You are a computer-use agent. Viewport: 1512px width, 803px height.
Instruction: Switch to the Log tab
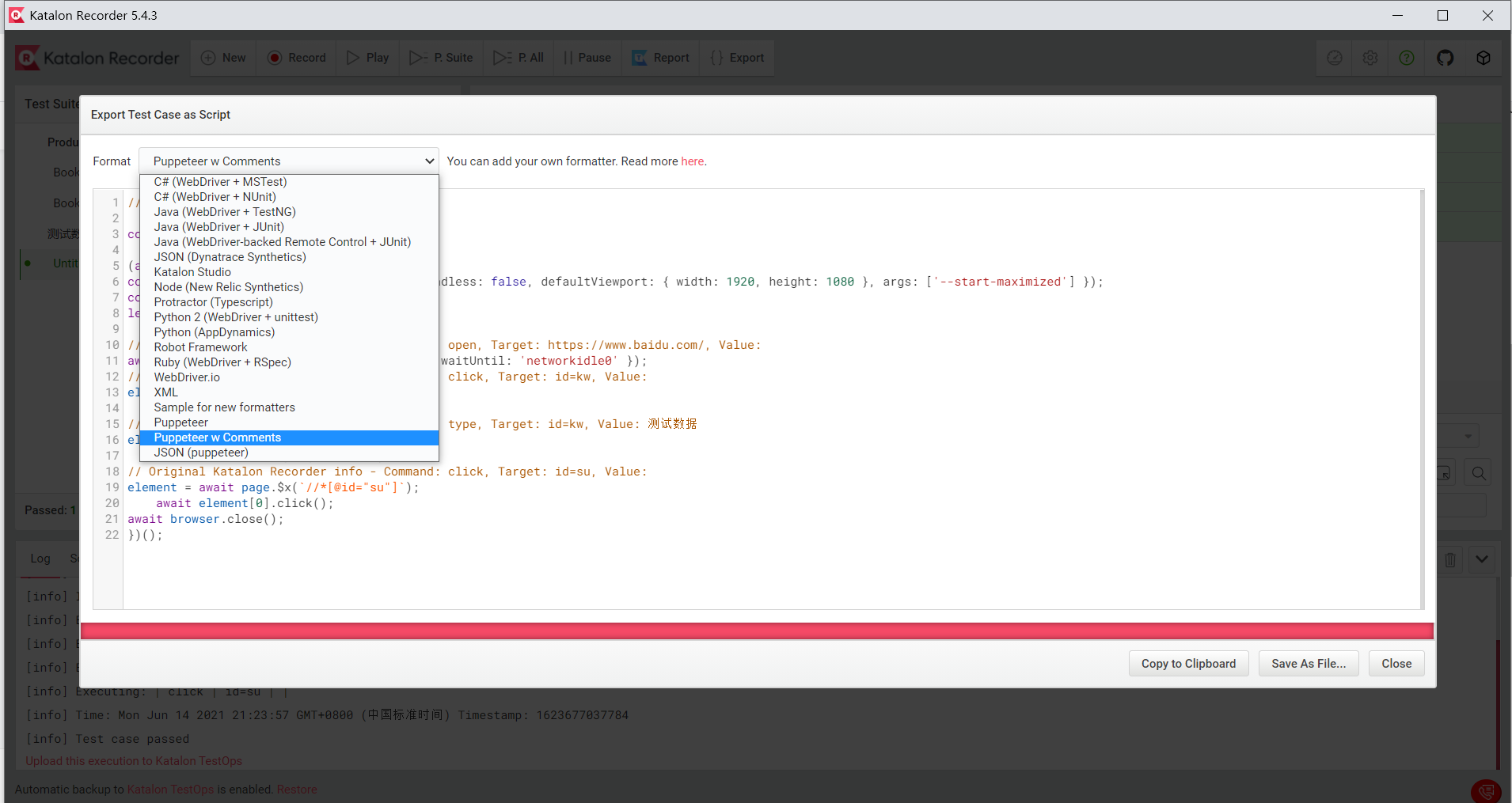[40, 559]
